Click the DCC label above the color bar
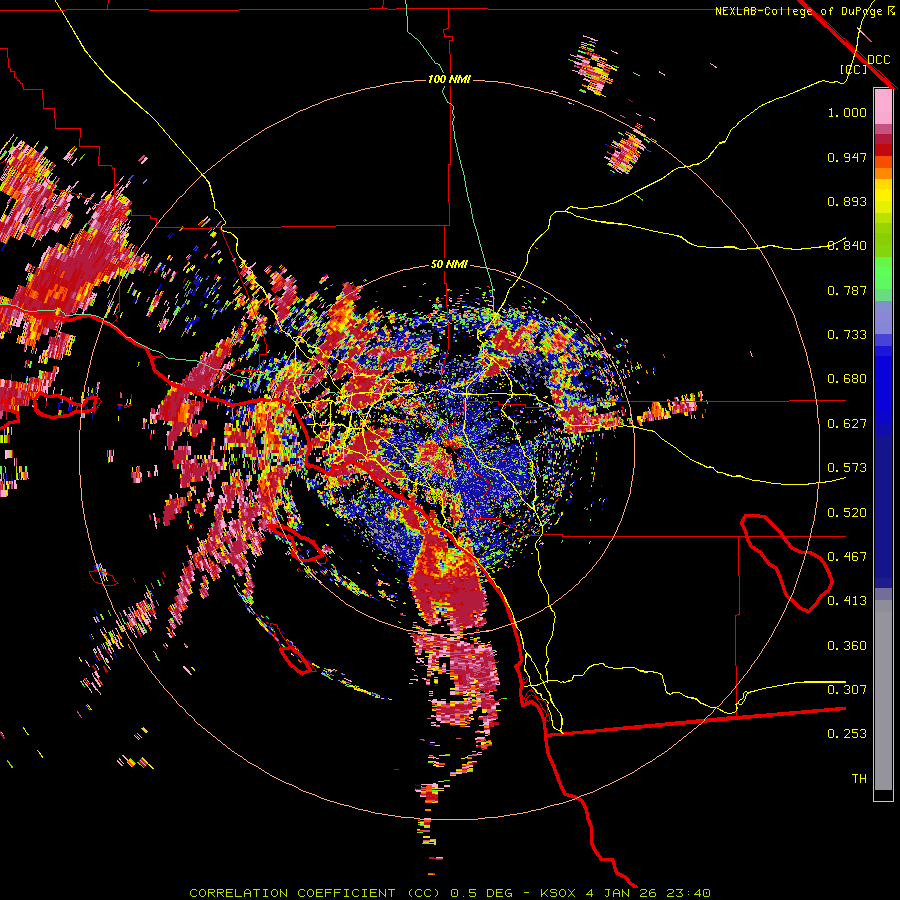The height and width of the screenshot is (900, 900). coord(878,60)
